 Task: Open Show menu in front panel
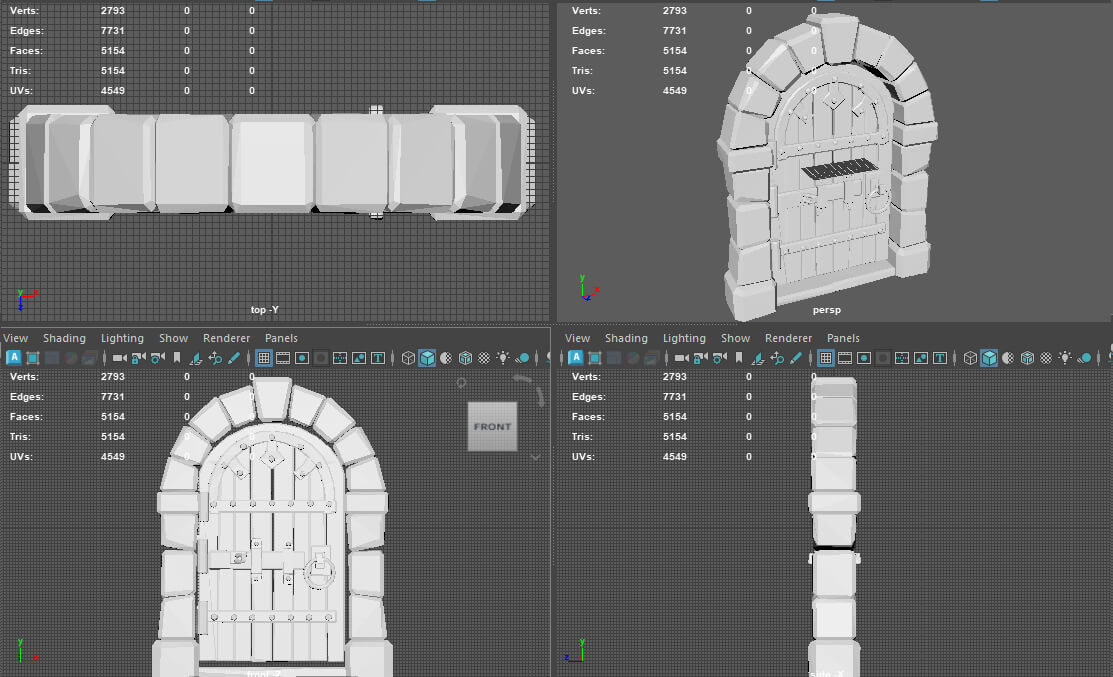point(173,338)
